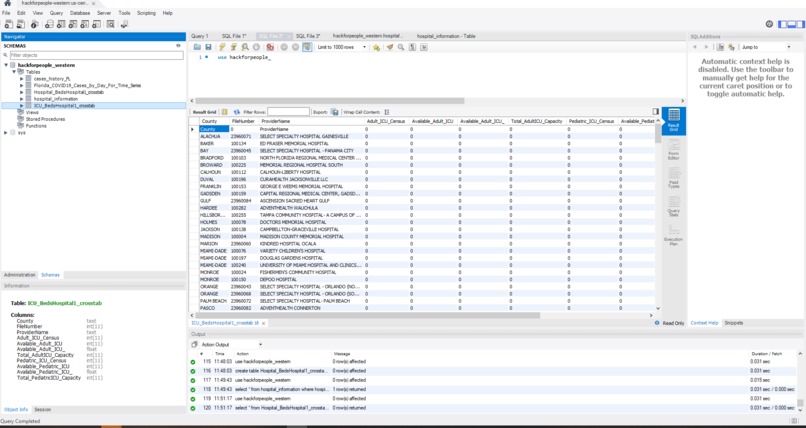Image resolution: width=806 pixels, height=428 pixels.
Task: Toggle the right SQL Additions panel visibility
Action: tap(800, 24)
